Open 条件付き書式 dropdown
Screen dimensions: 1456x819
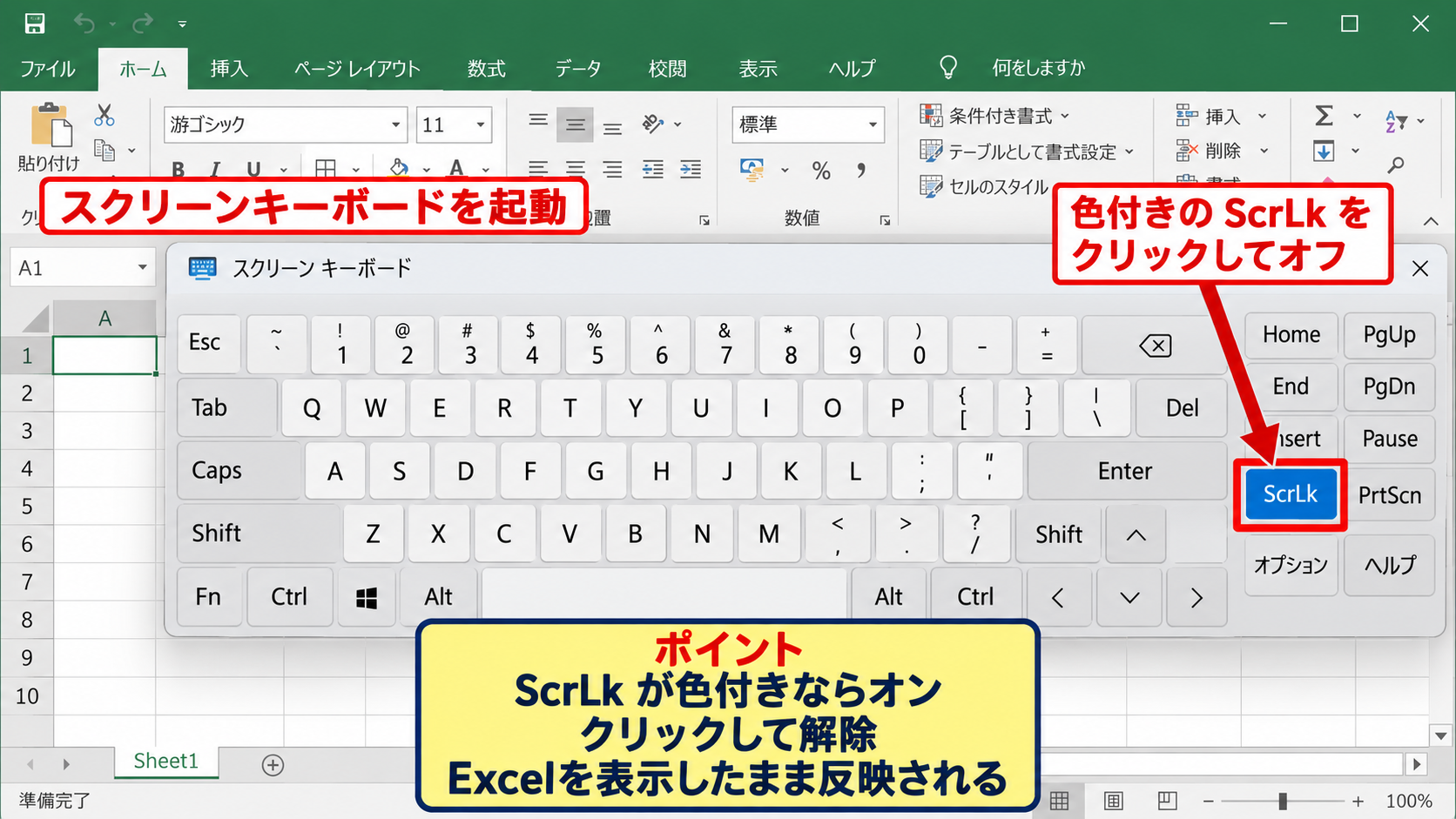point(994,116)
